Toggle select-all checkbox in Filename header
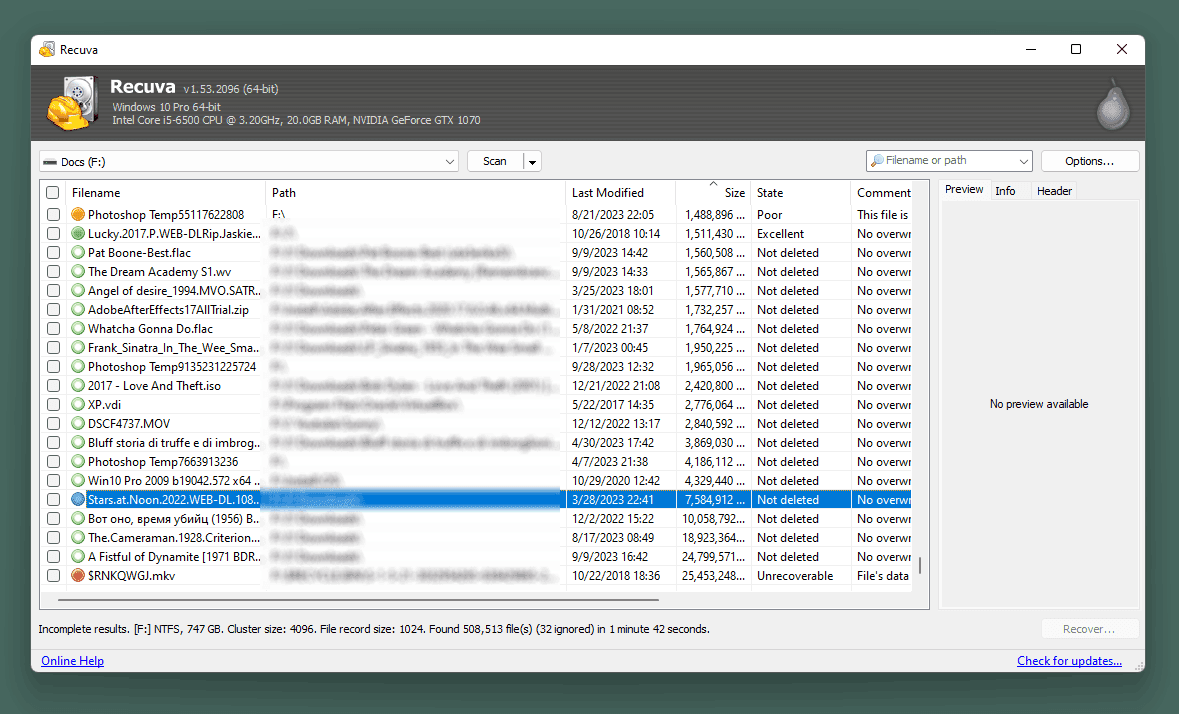 point(53,192)
